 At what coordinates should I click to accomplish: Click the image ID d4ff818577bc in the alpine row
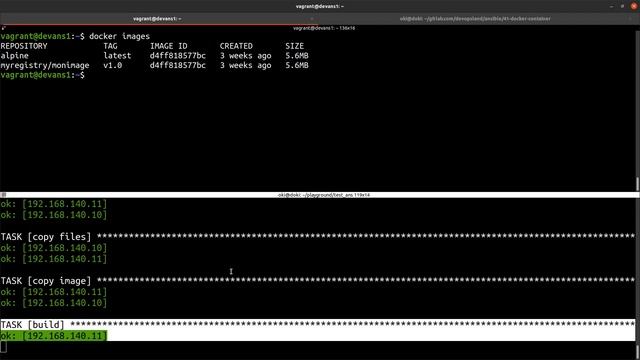[178, 56]
